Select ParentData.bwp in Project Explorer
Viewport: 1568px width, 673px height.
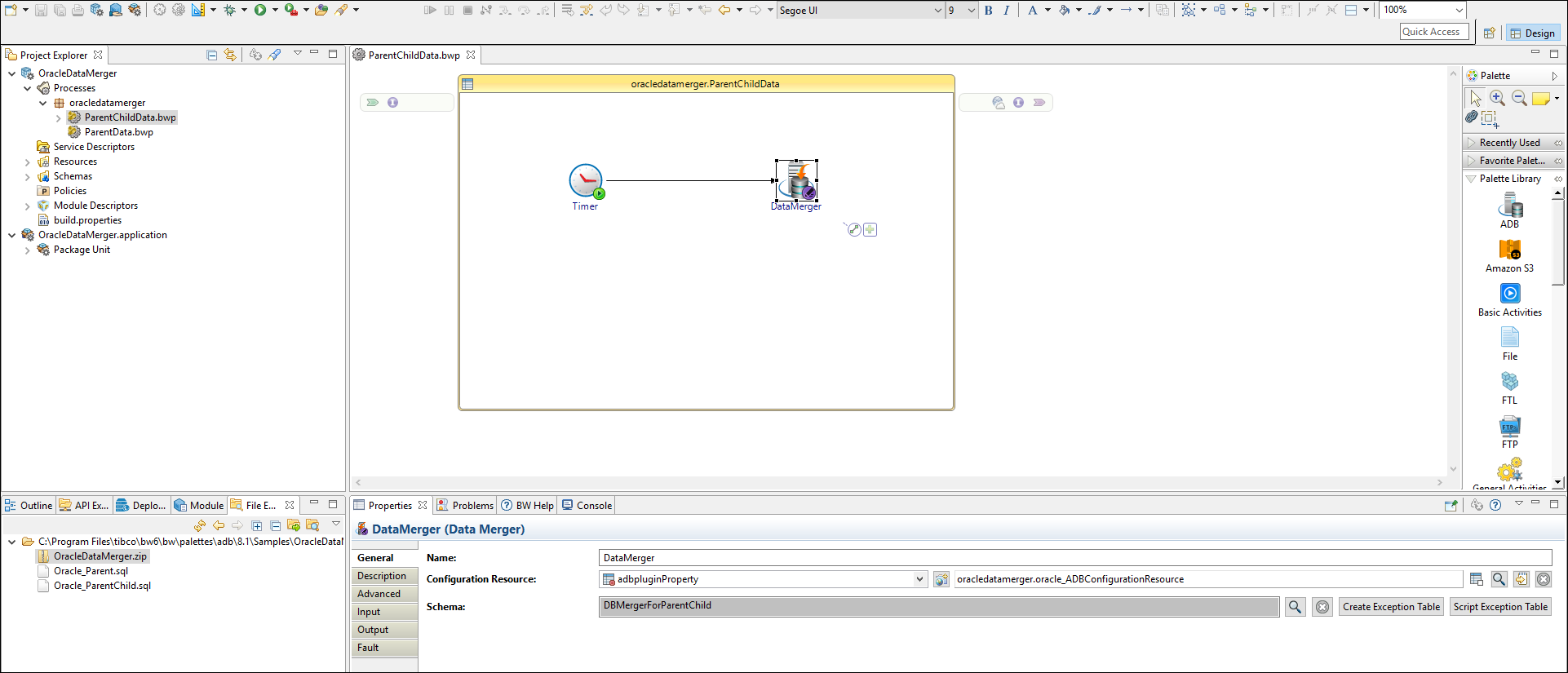point(119,132)
